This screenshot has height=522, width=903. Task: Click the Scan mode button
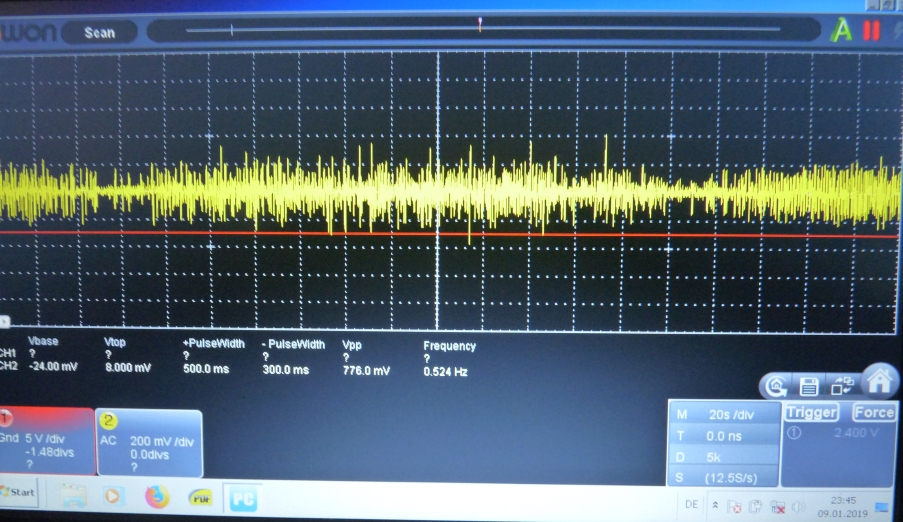100,33
